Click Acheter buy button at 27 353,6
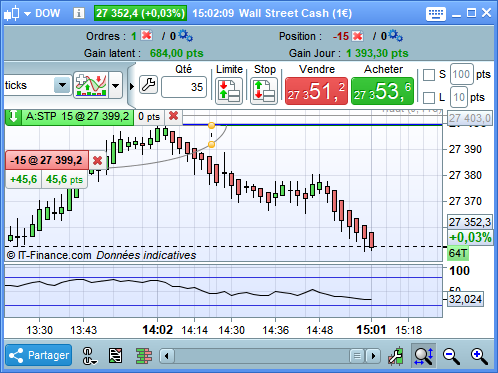The height and width of the screenshot is (373, 498). (x=382, y=91)
